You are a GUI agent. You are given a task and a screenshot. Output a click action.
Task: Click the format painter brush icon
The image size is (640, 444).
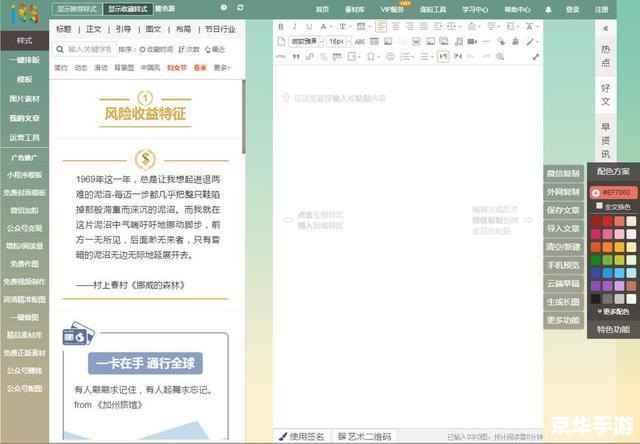(501, 41)
